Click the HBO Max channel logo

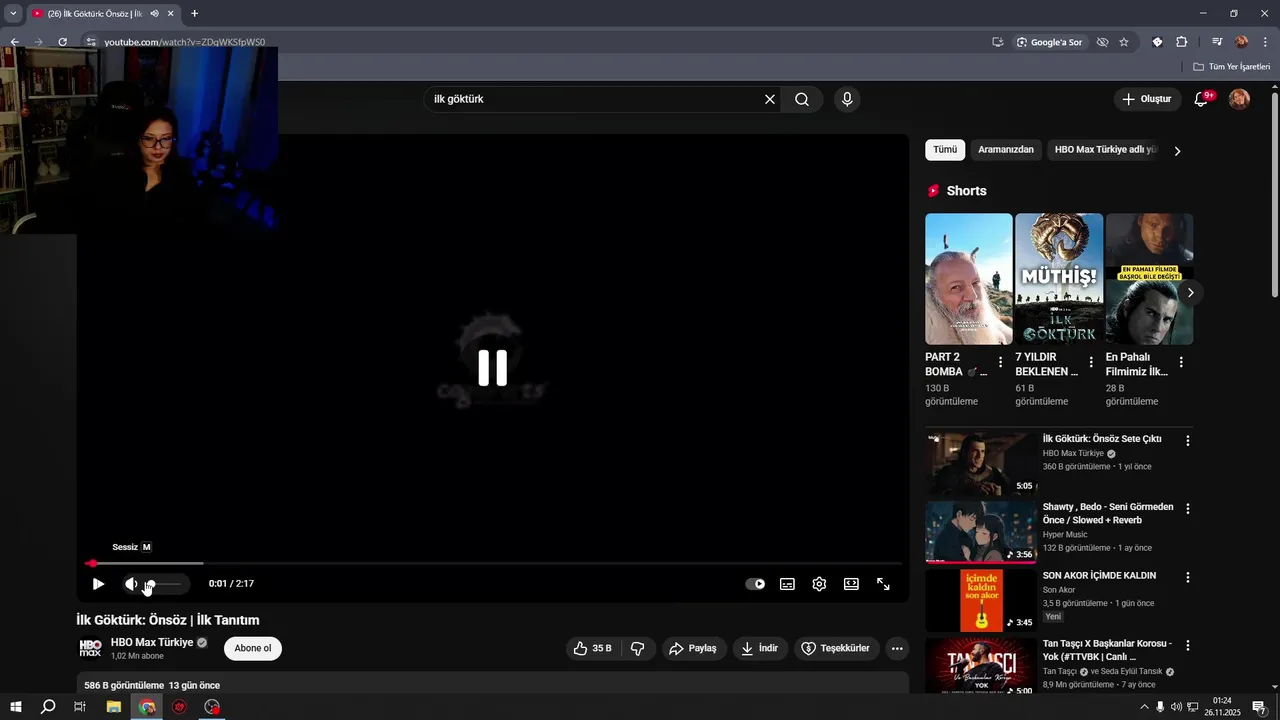(x=90, y=648)
